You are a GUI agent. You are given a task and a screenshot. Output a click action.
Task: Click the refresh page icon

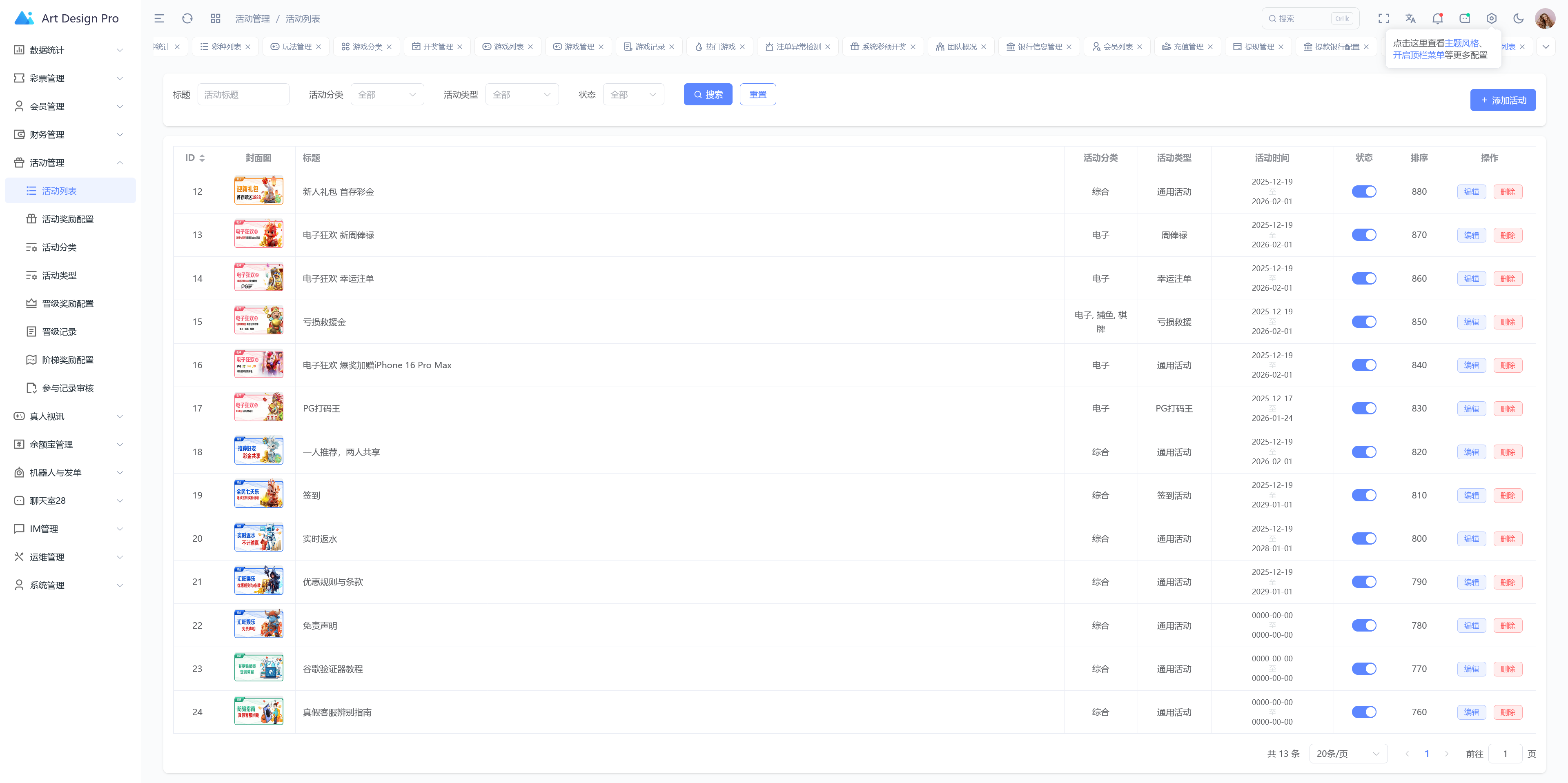click(187, 19)
